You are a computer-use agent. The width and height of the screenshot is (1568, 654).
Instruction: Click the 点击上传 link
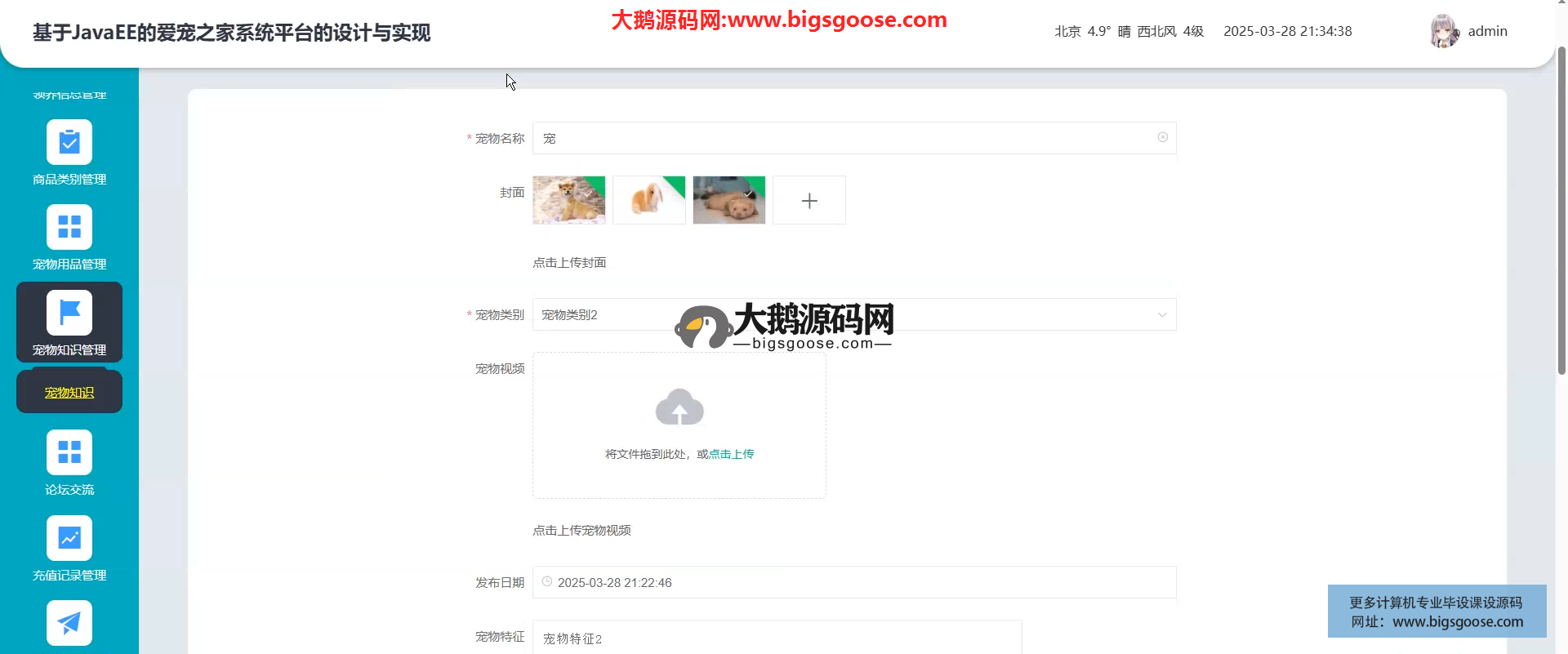click(x=731, y=454)
